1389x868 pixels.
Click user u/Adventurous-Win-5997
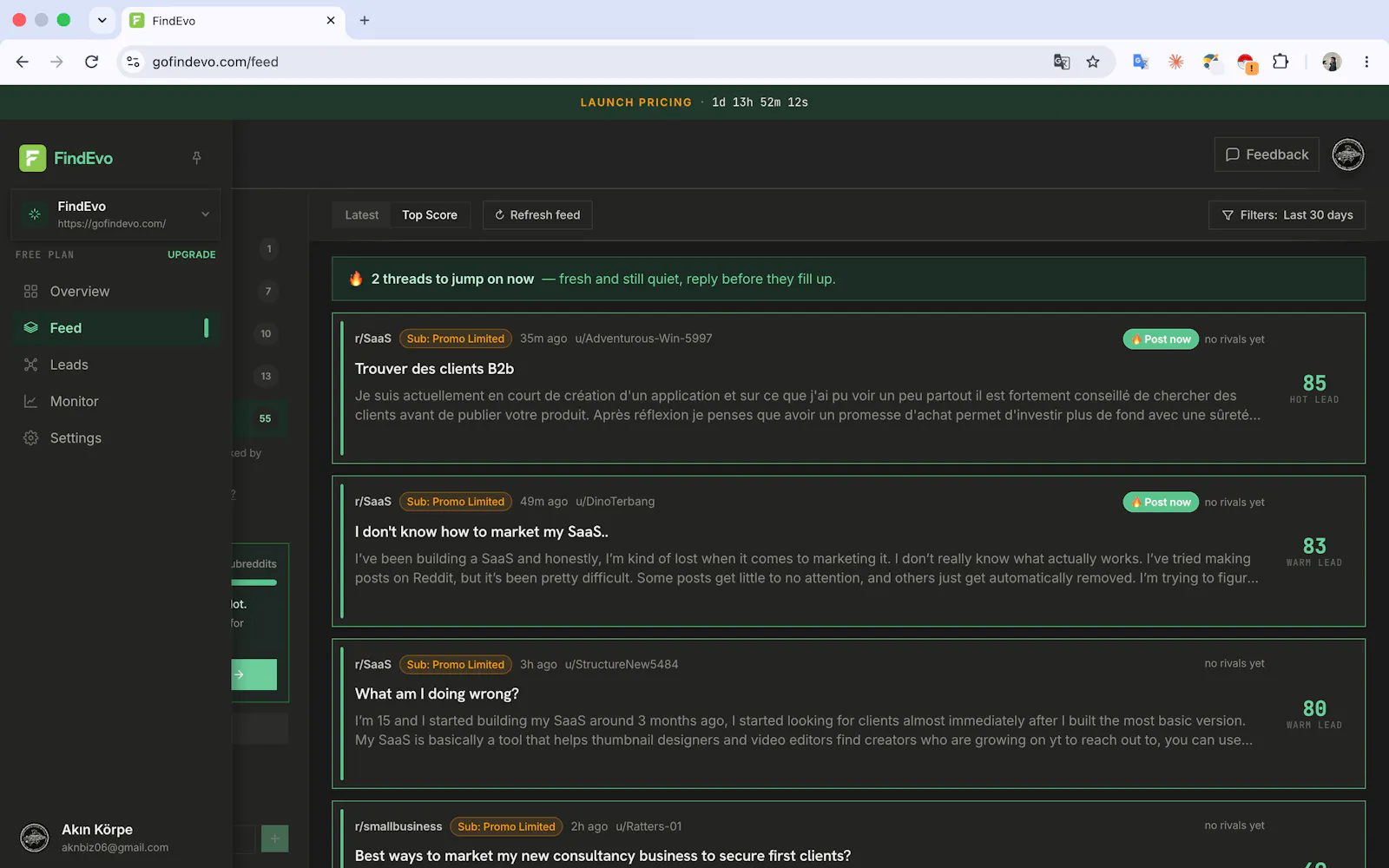point(643,339)
